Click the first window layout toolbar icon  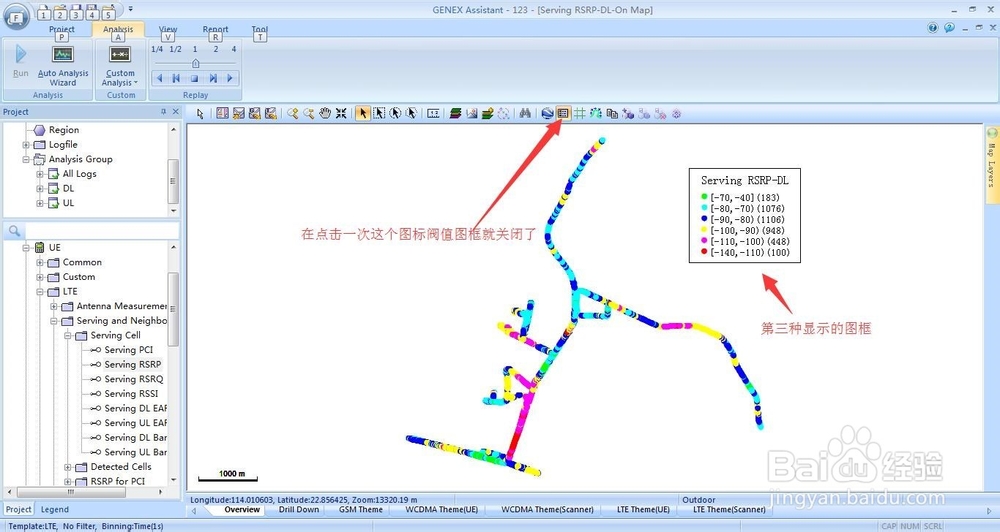click(x=222, y=114)
